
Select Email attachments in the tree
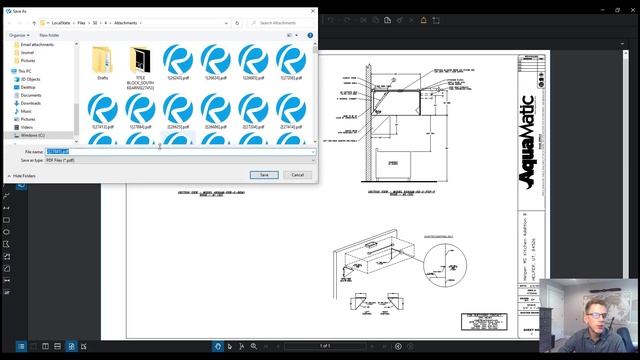pyautogui.click(x=37, y=44)
